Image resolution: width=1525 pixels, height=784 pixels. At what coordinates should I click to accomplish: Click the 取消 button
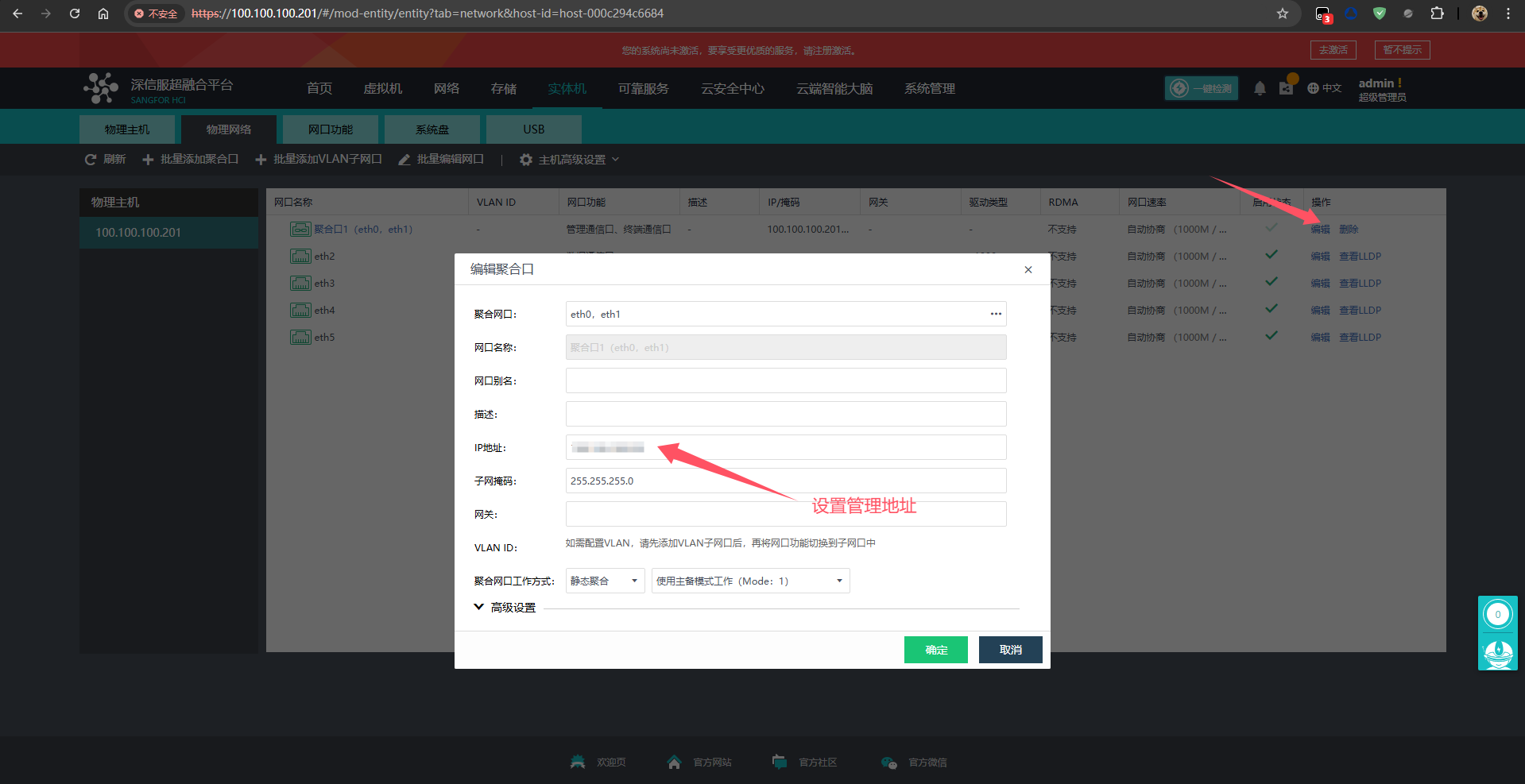pos(1011,650)
